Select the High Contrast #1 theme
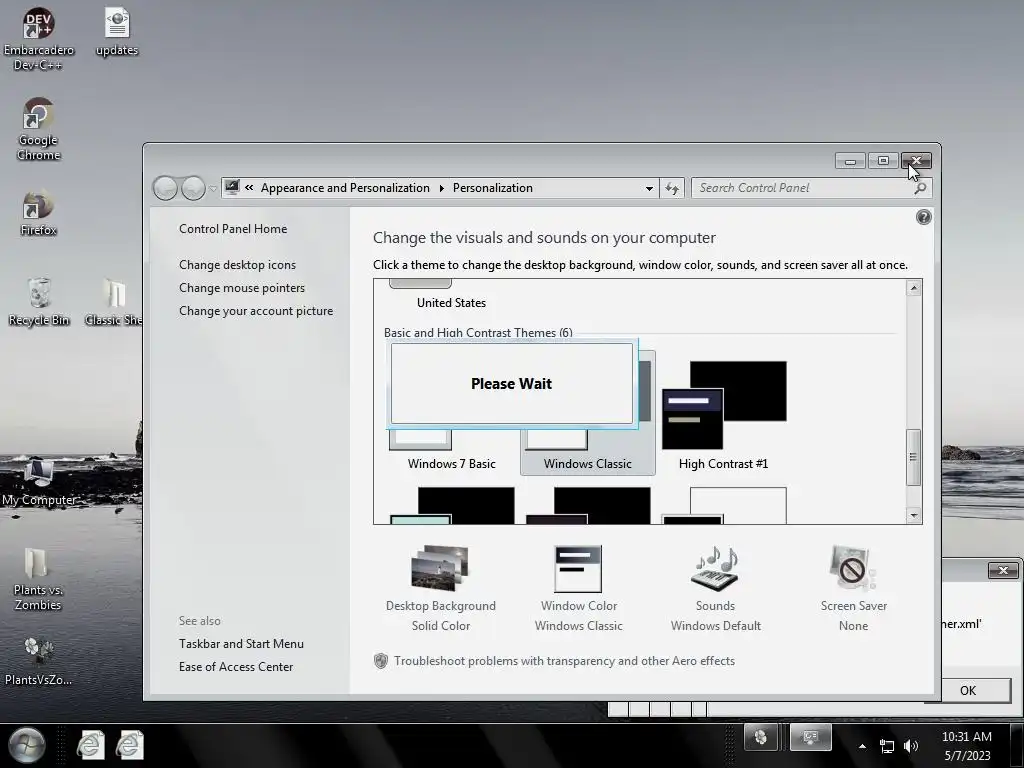The image size is (1024, 768). (724, 414)
